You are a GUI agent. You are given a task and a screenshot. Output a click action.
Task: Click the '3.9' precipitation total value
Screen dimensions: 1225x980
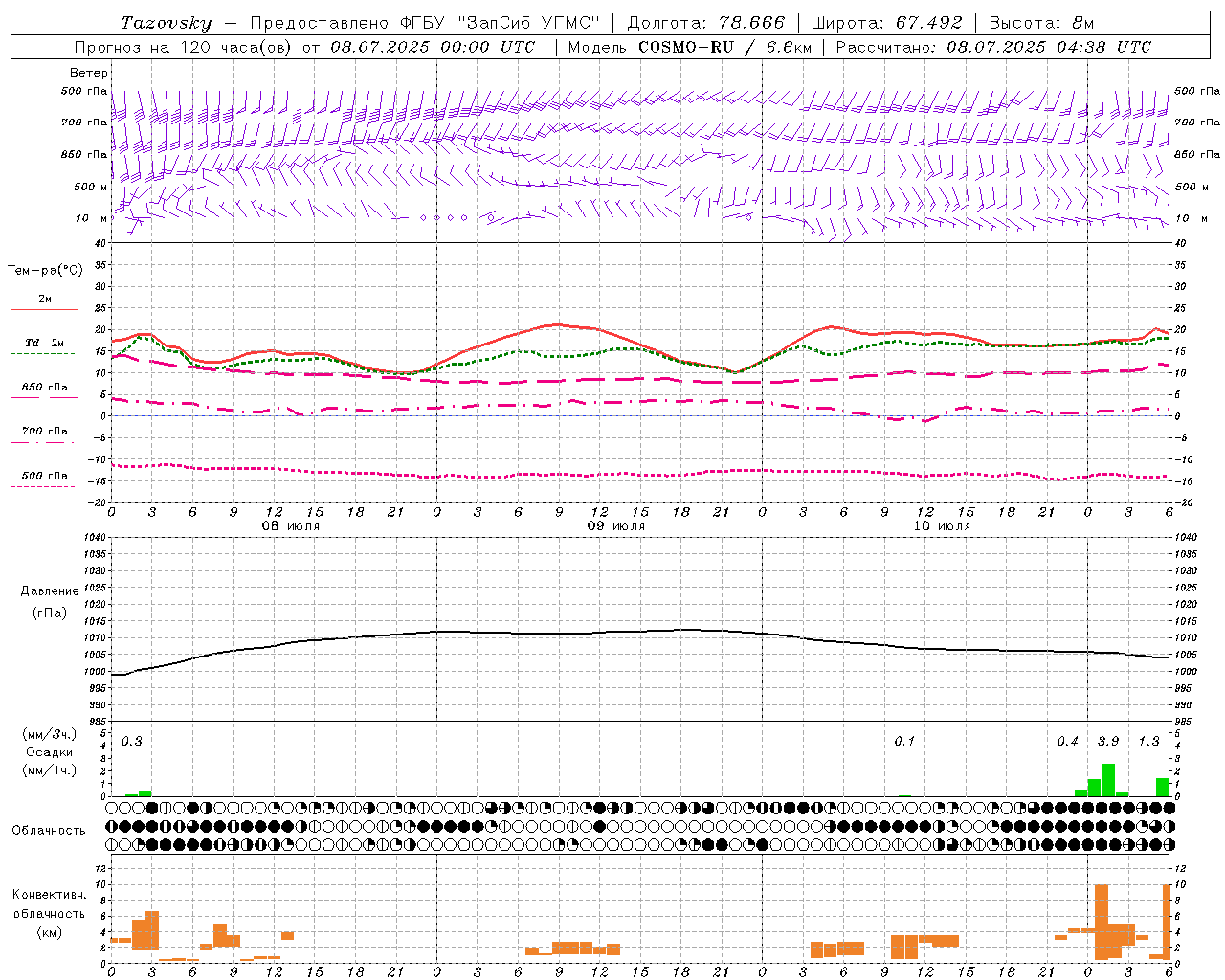(x=1108, y=742)
